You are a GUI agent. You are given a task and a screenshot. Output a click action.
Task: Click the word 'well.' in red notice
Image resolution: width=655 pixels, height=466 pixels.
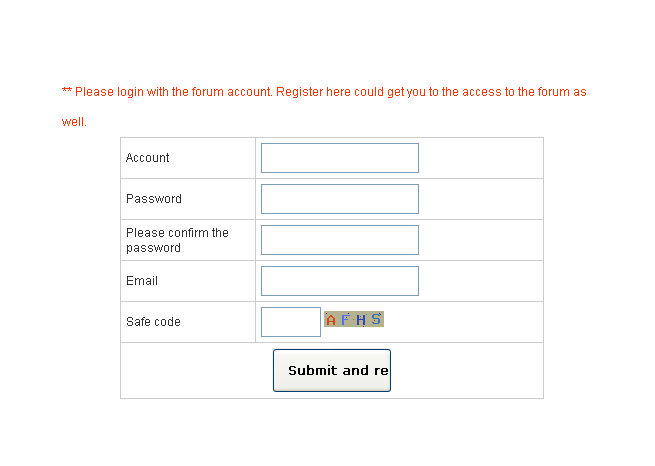[x=74, y=122]
